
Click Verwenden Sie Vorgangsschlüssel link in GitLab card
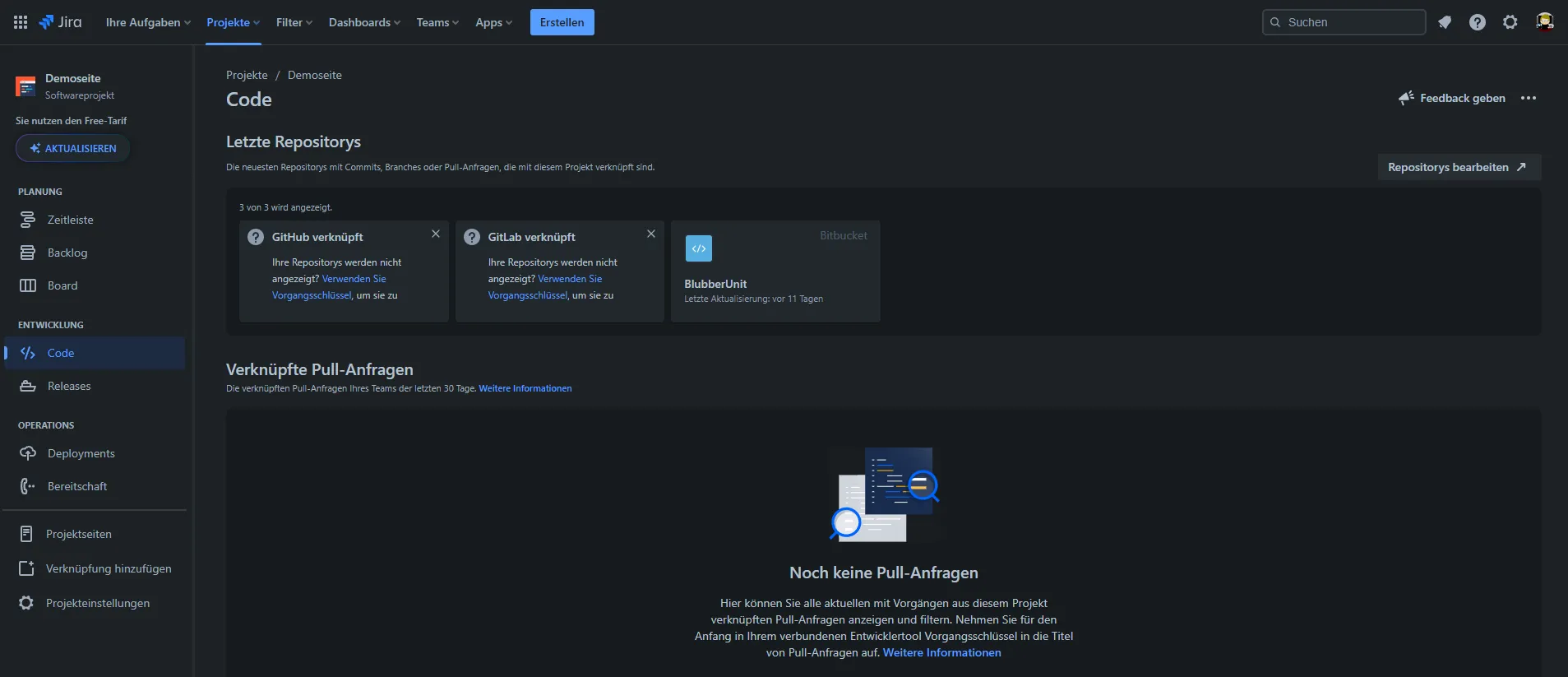coord(545,287)
